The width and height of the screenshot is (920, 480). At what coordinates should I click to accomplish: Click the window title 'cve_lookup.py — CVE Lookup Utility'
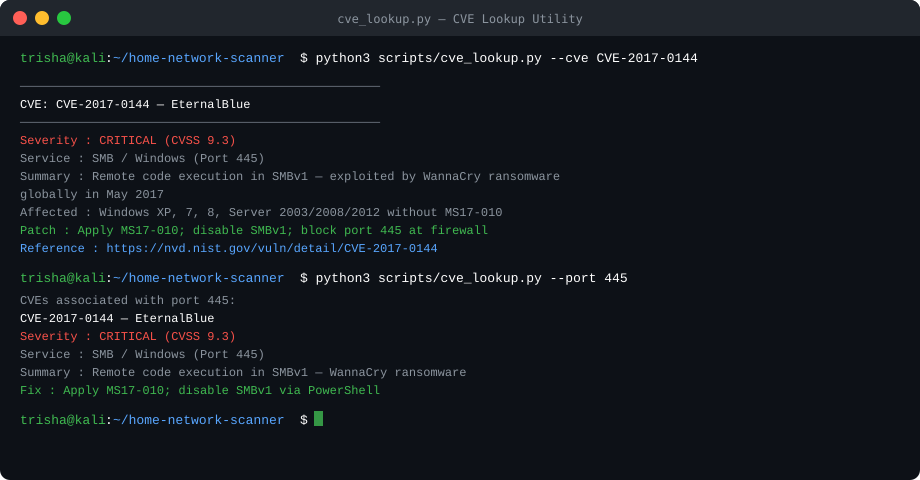point(460,19)
